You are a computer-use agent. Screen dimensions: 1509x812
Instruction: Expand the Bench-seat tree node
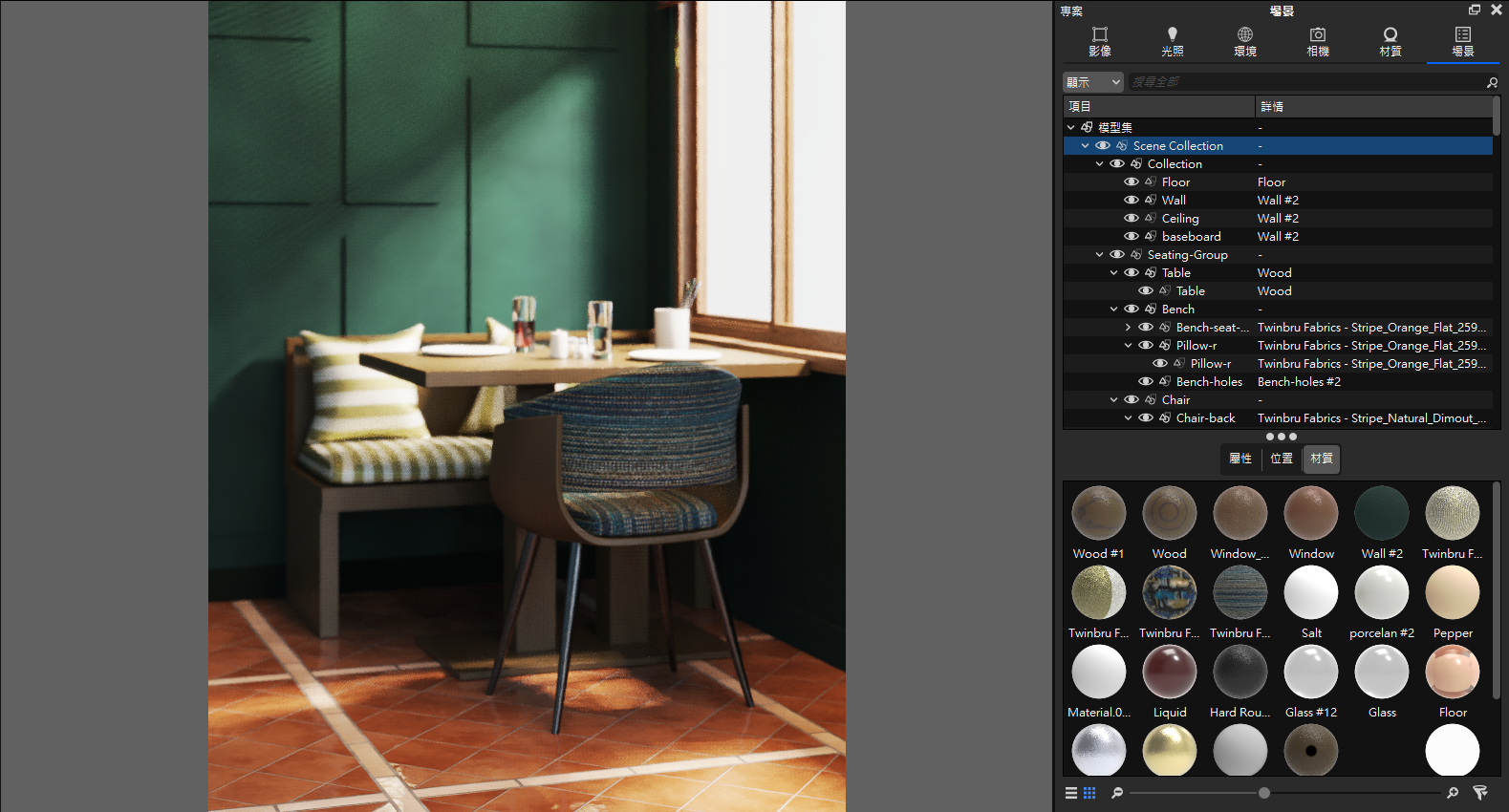point(1128,328)
